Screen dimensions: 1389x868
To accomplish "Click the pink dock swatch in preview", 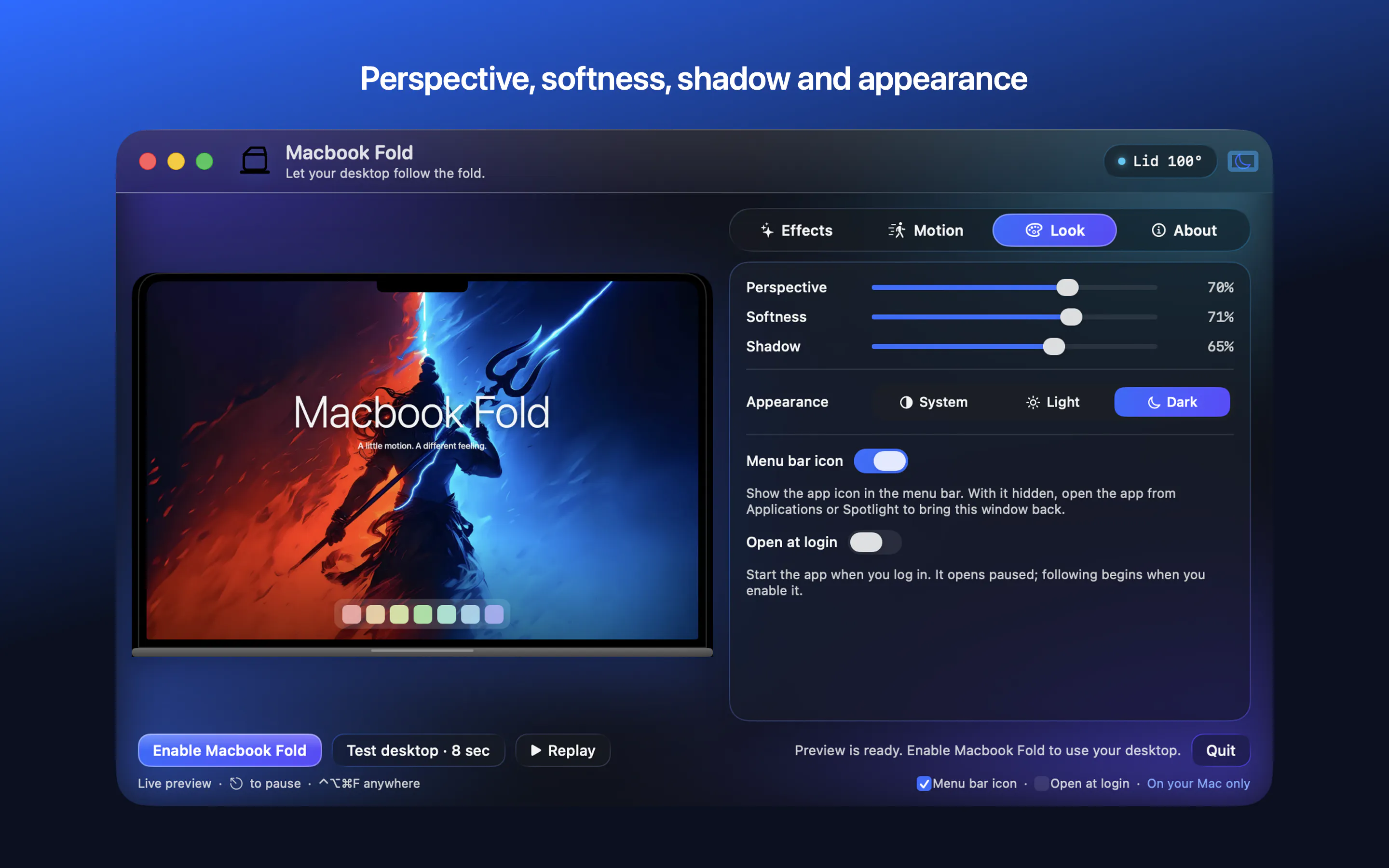I will click(x=352, y=614).
